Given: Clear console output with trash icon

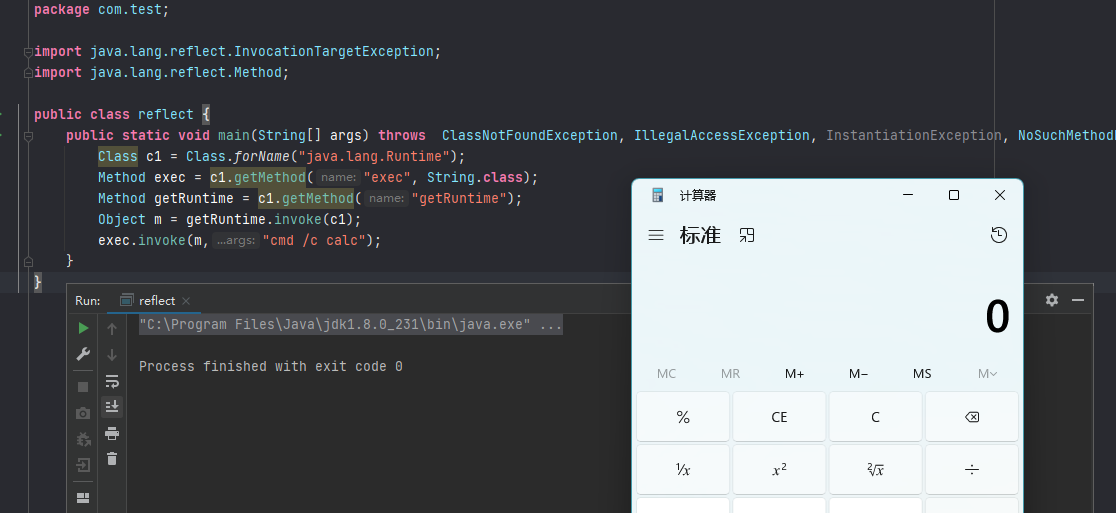Looking at the screenshot, I should (x=112, y=459).
